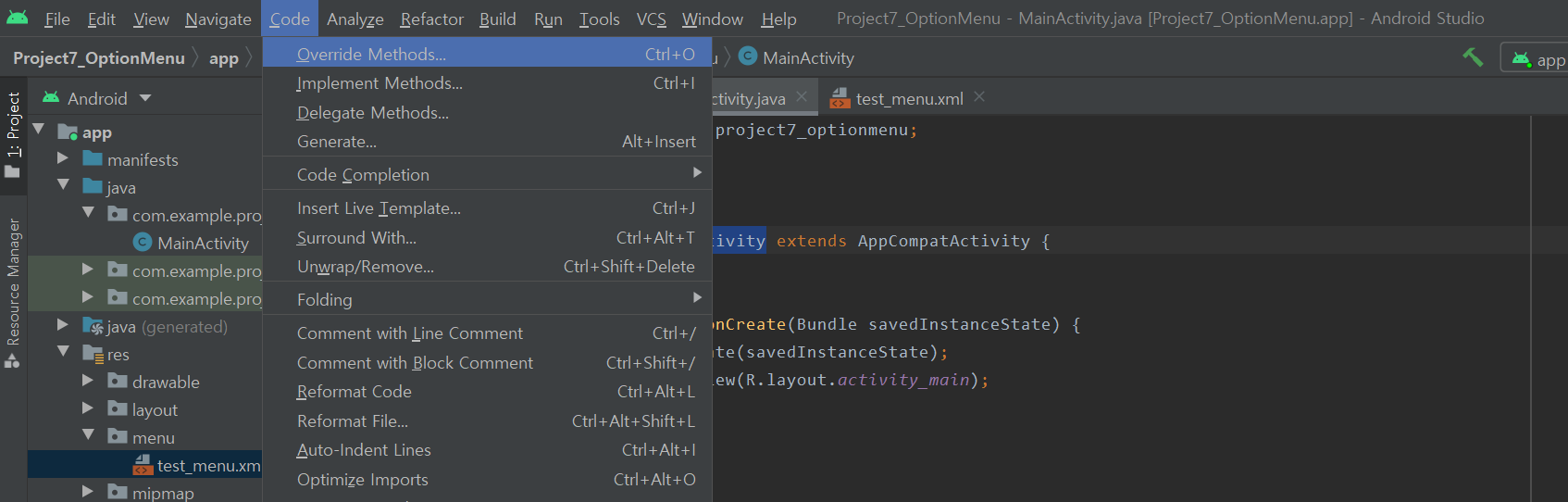The height and width of the screenshot is (502, 1568).
Task: Open the File menu
Action: [57, 19]
